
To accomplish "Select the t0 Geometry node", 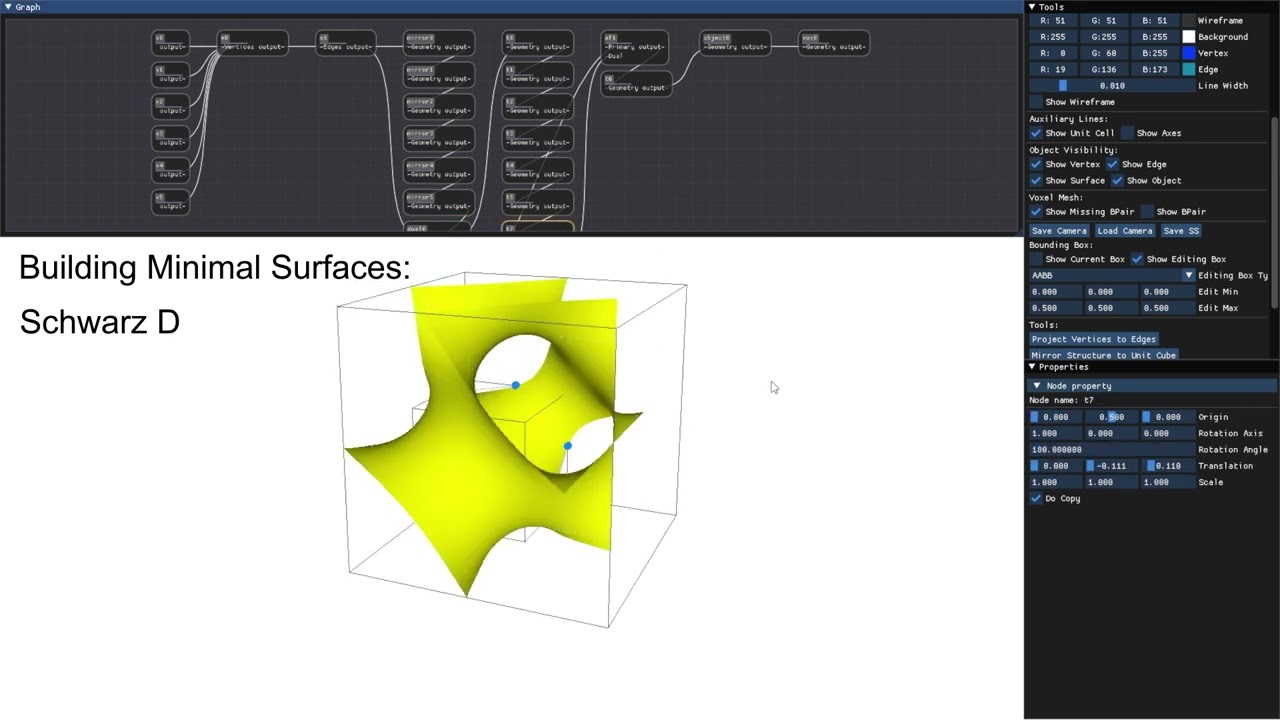I will (x=538, y=43).
